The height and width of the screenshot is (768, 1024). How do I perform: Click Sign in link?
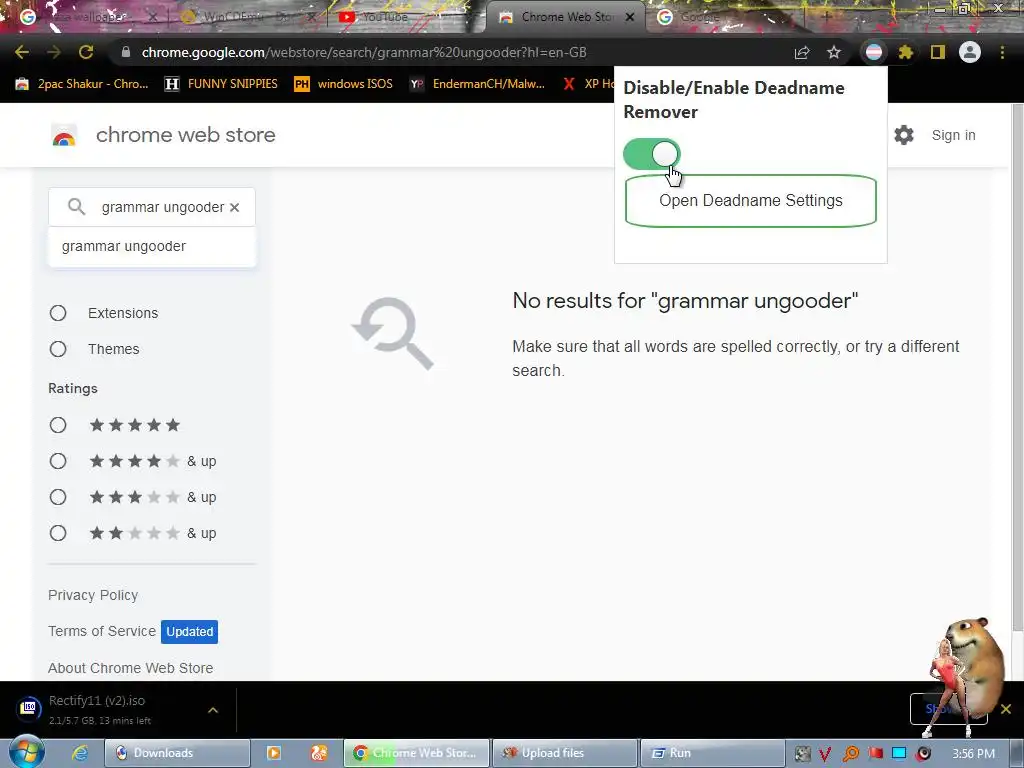(x=953, y=135)
